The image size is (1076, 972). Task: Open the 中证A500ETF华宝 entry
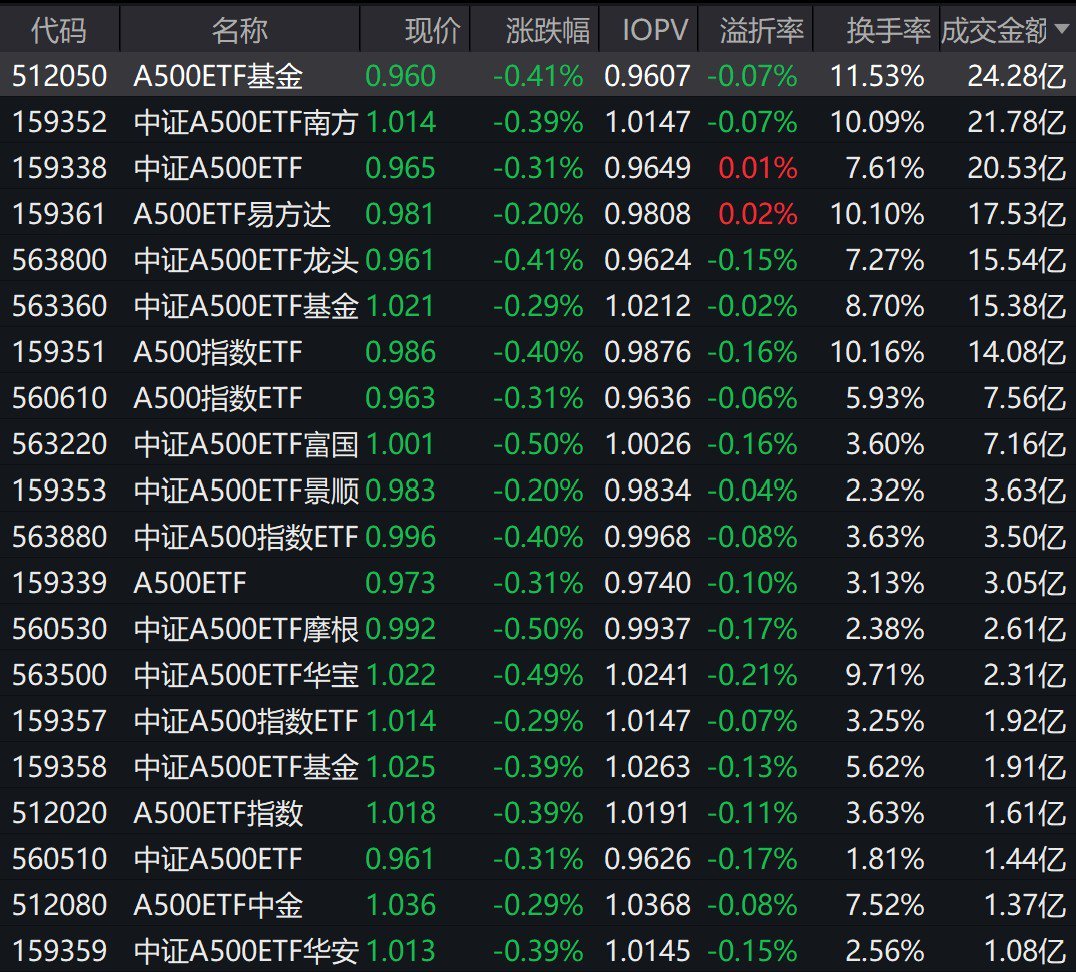point(245,674)
